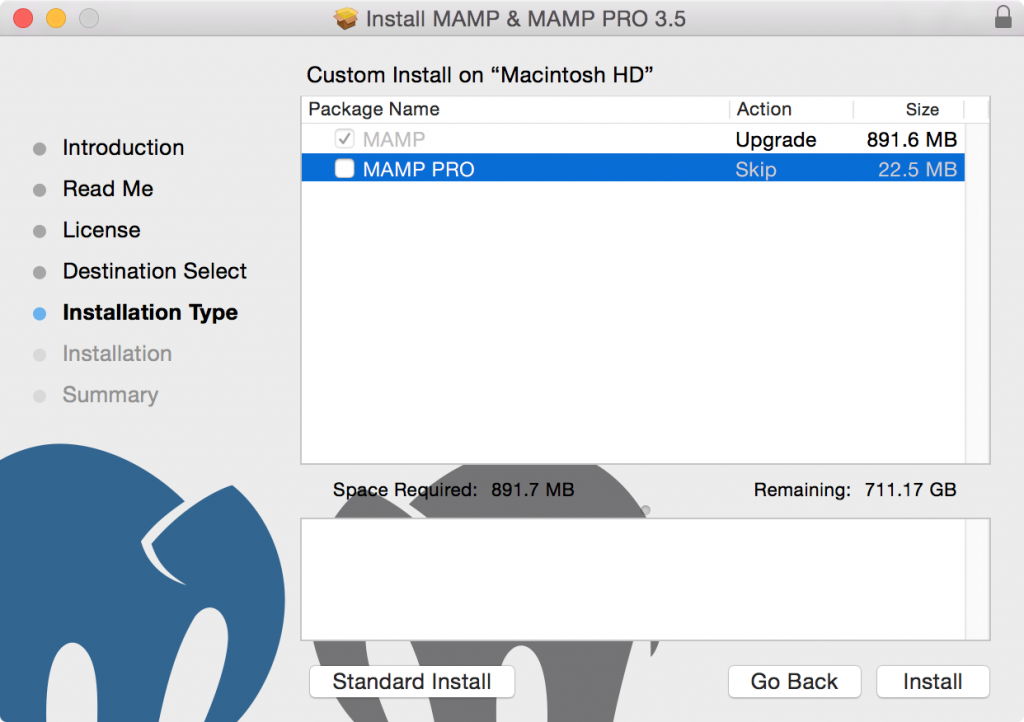
Task: Select the Installation Type step
Action: point(150,313)
